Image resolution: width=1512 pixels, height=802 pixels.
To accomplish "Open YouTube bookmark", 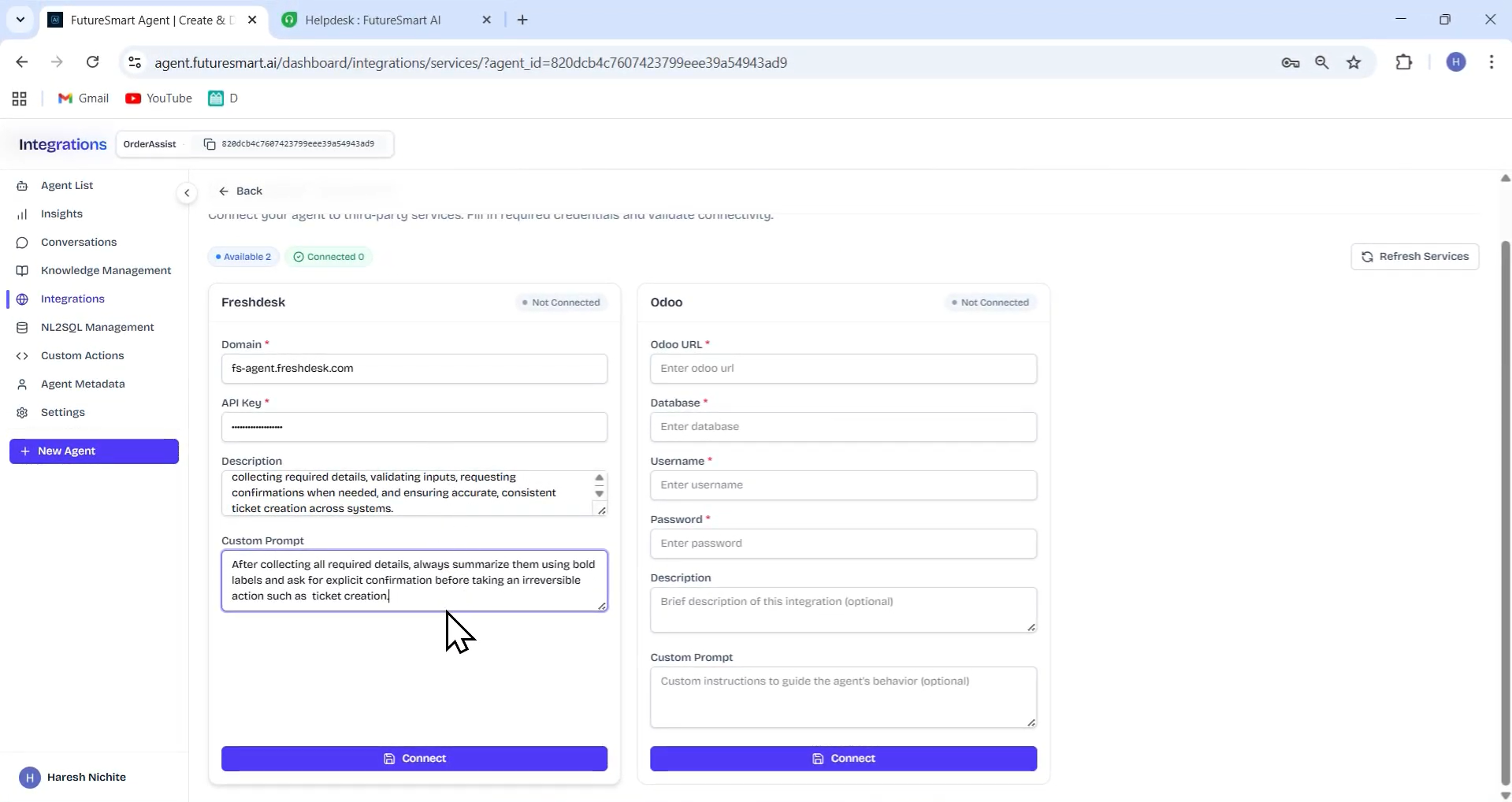I will click(x=158, y=98).
